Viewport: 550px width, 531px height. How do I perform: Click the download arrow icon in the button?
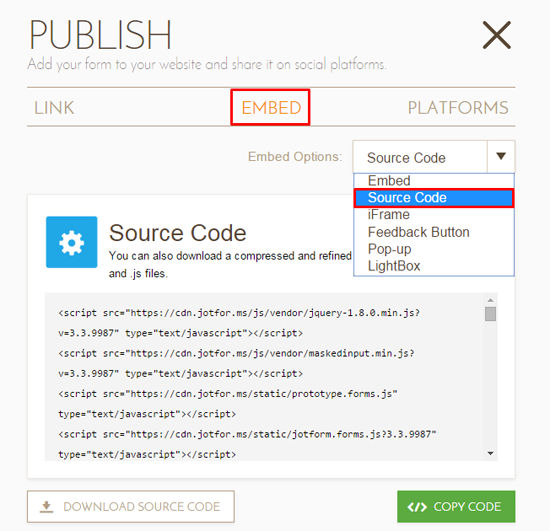coord(46,507)
